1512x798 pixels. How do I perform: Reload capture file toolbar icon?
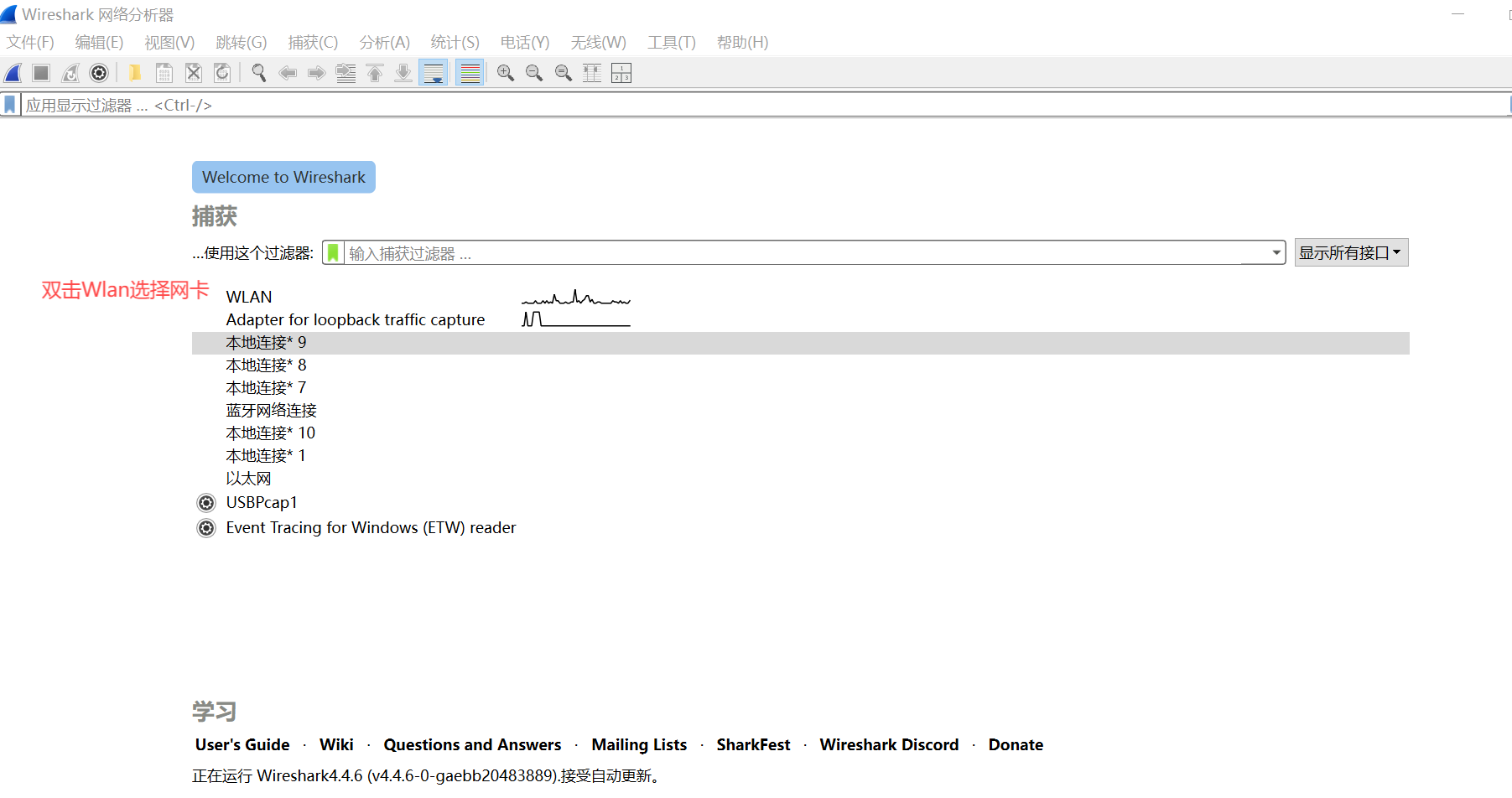click(222, 73)
